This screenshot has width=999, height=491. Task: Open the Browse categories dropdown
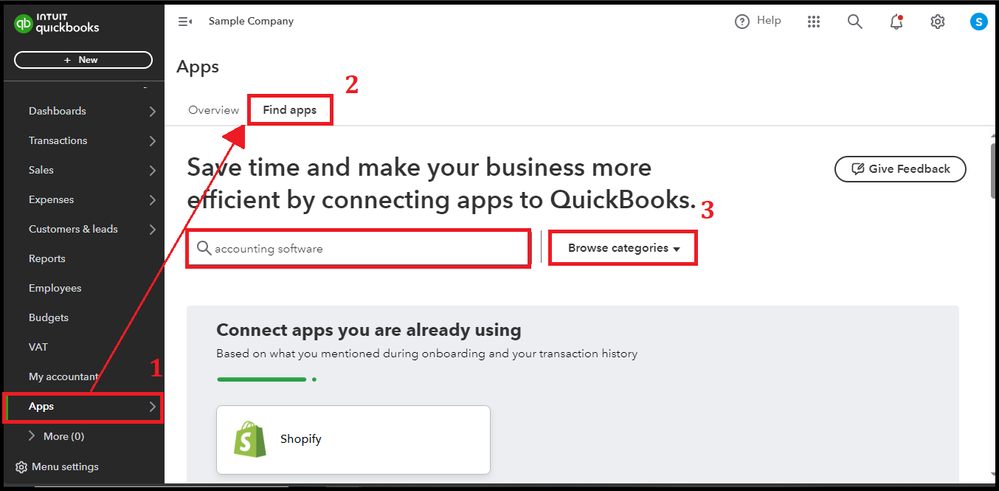click(x=623, y=248)
